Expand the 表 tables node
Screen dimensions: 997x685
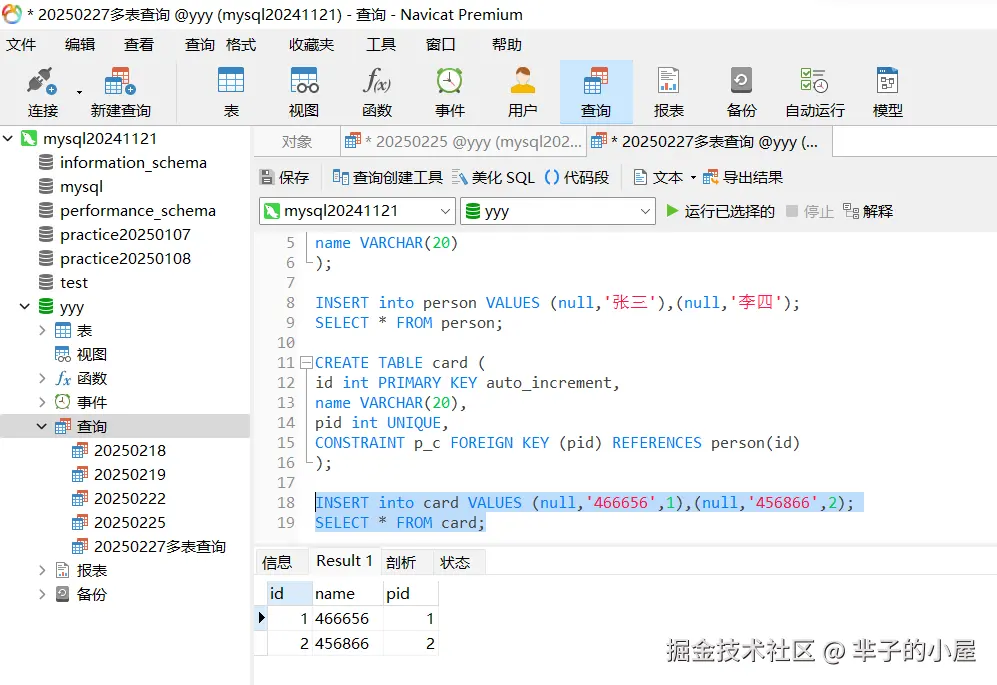point(42,330)
